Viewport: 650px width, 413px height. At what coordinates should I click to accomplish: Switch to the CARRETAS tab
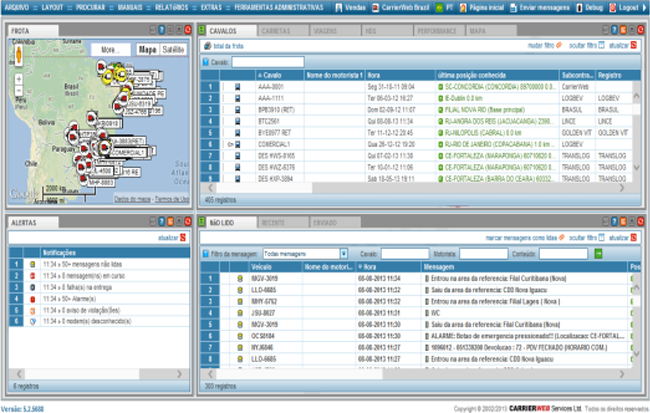pyautogui.click(x=283, y=31)
